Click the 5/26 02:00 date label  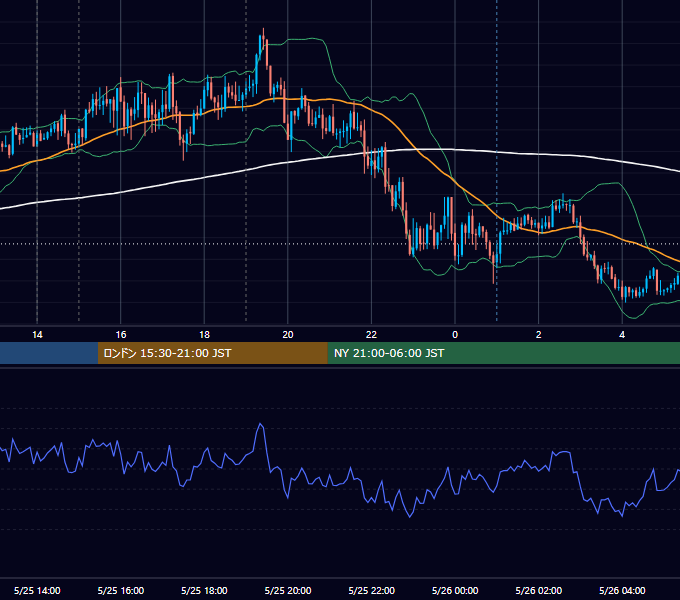tap(539, 590)
